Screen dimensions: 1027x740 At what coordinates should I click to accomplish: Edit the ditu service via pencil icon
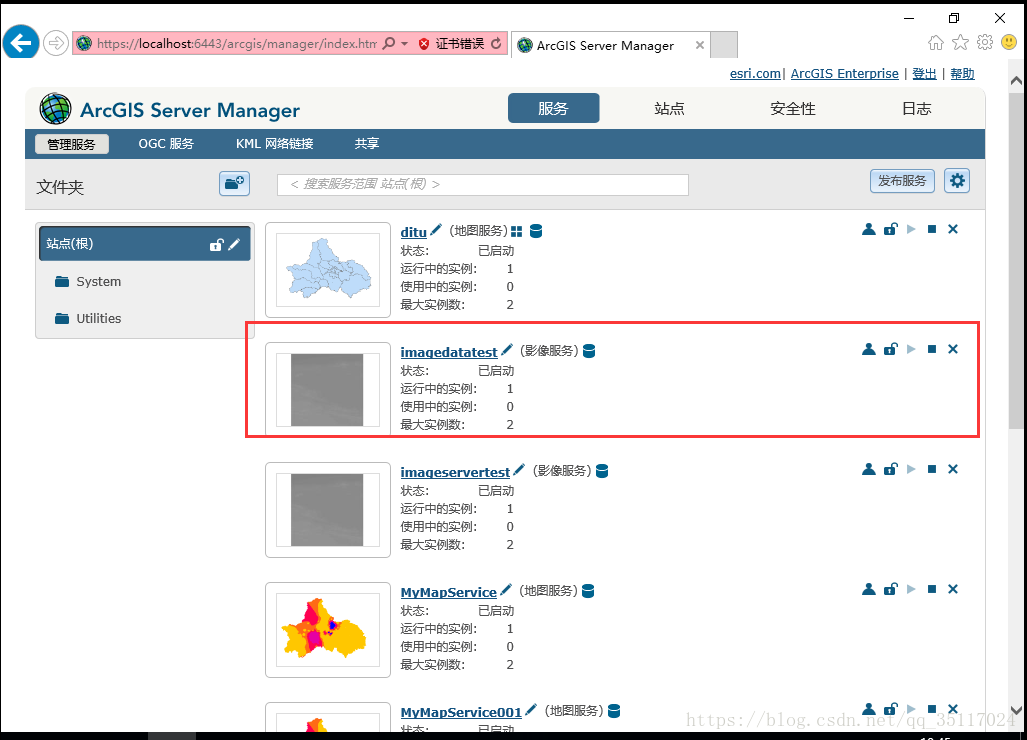point(436,229)
